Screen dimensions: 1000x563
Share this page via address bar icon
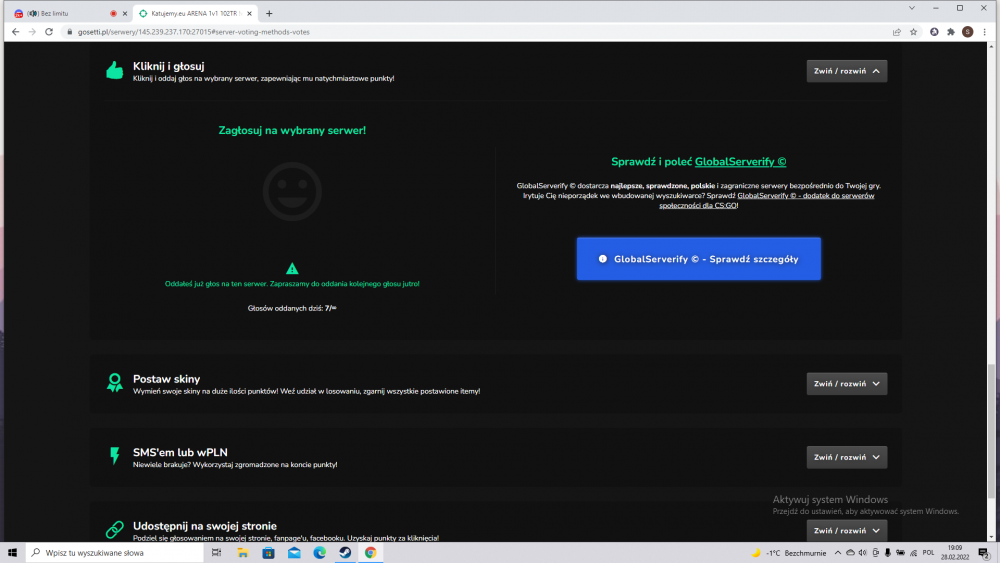tap(897, 32)
